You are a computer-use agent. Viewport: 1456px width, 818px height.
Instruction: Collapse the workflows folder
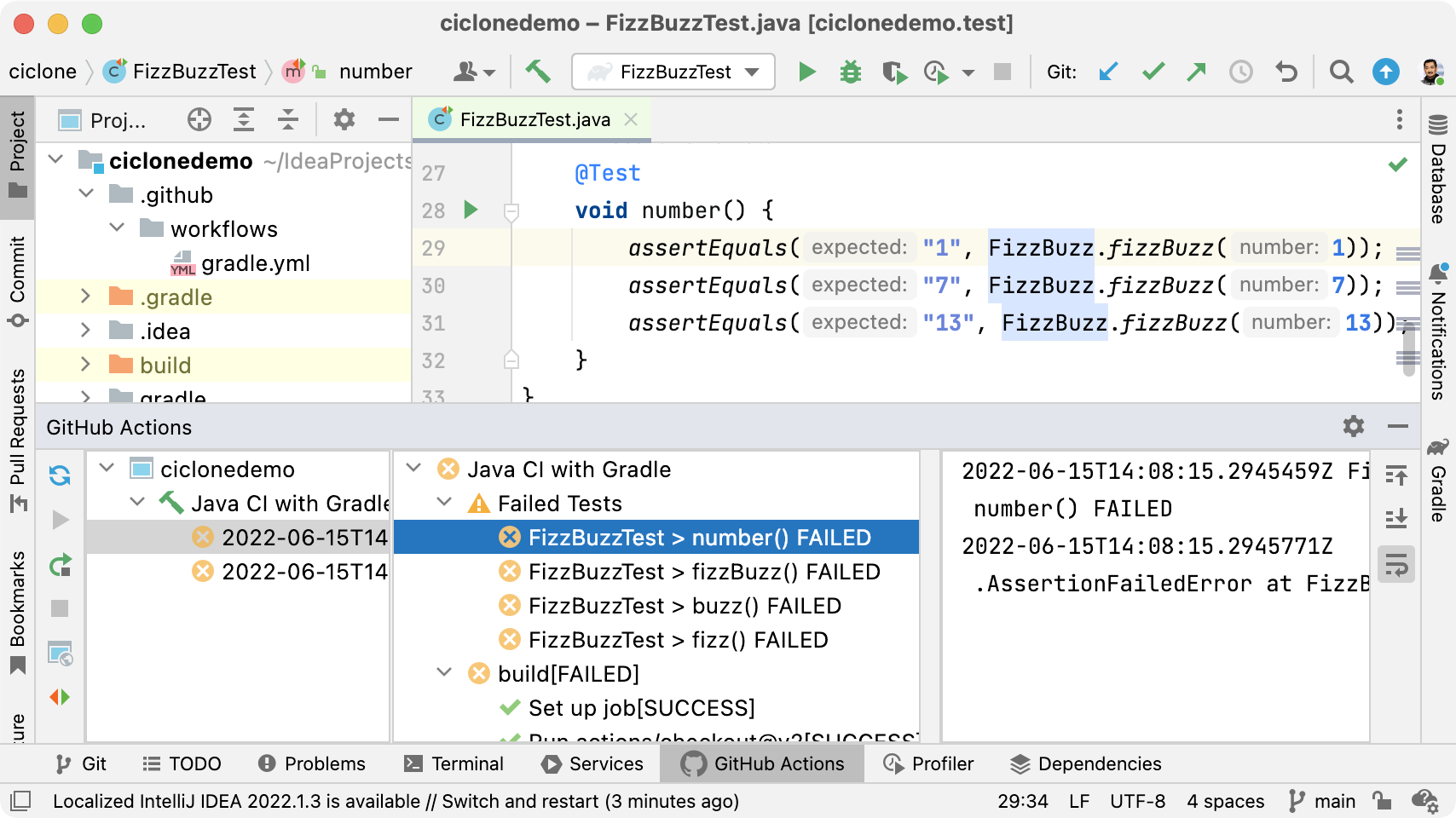click(117, 228)
